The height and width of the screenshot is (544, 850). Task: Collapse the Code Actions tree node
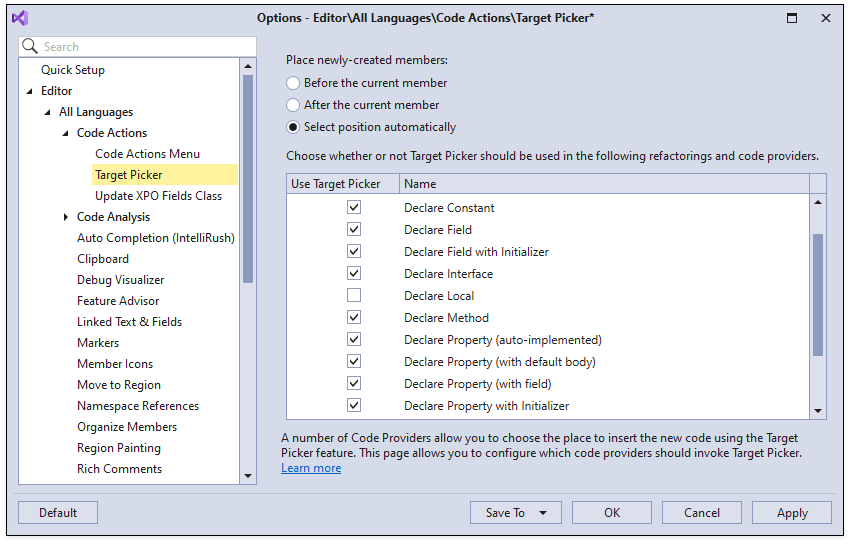click(66, 133)
